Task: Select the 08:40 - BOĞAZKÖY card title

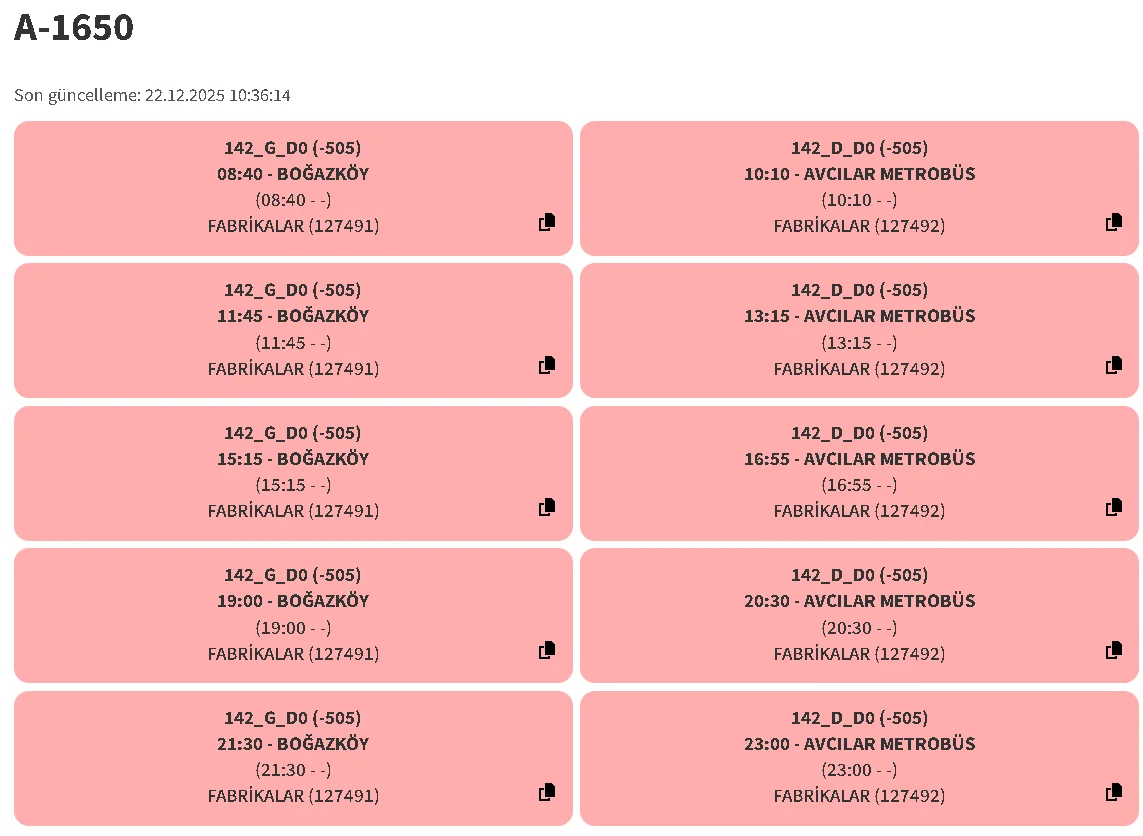Action: (293, 174)
